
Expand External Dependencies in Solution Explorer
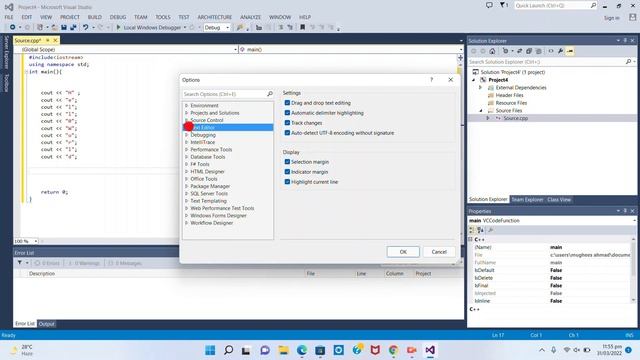point(481,87)
